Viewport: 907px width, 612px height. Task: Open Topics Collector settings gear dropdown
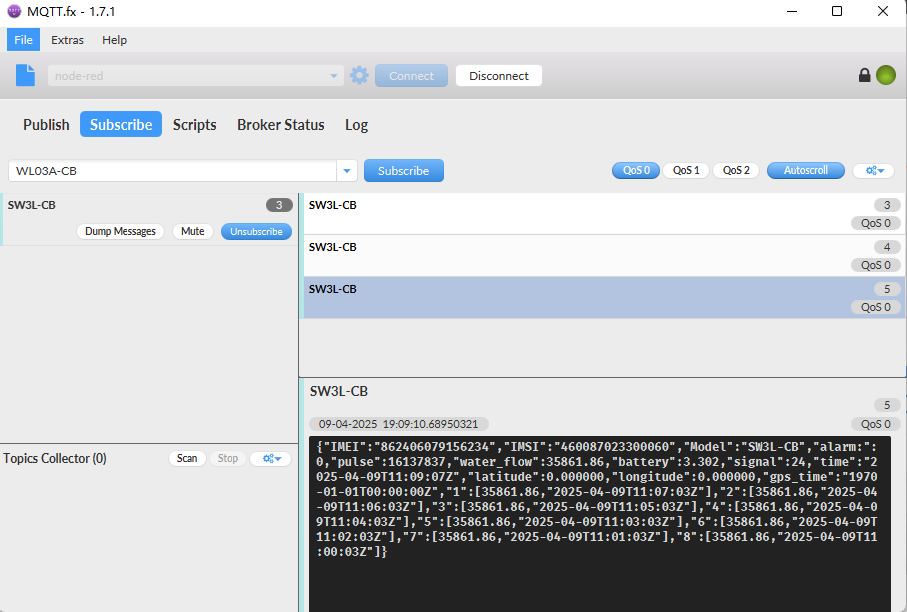click(x=271, y=459)
